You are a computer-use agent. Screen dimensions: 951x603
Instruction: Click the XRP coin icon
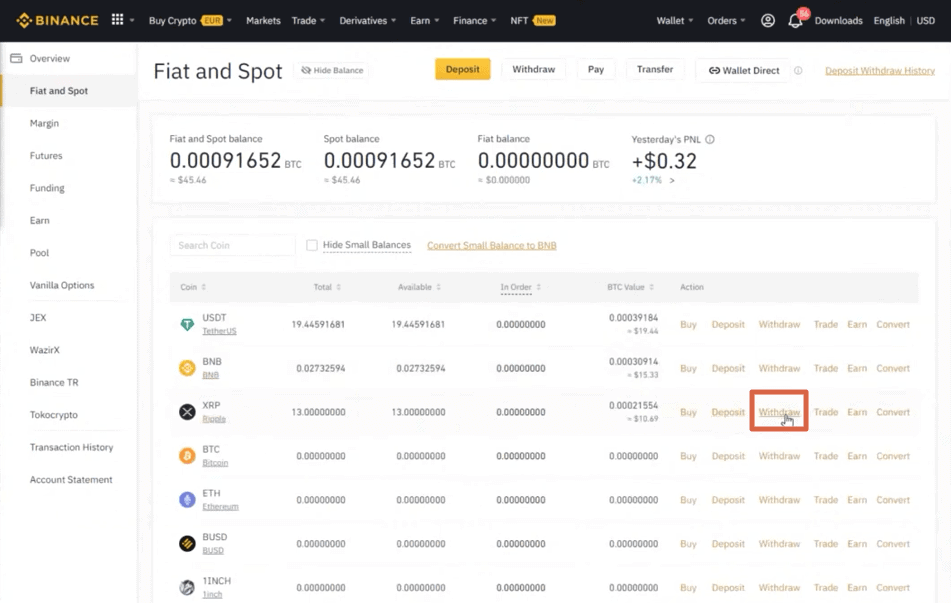pos(187,412)
